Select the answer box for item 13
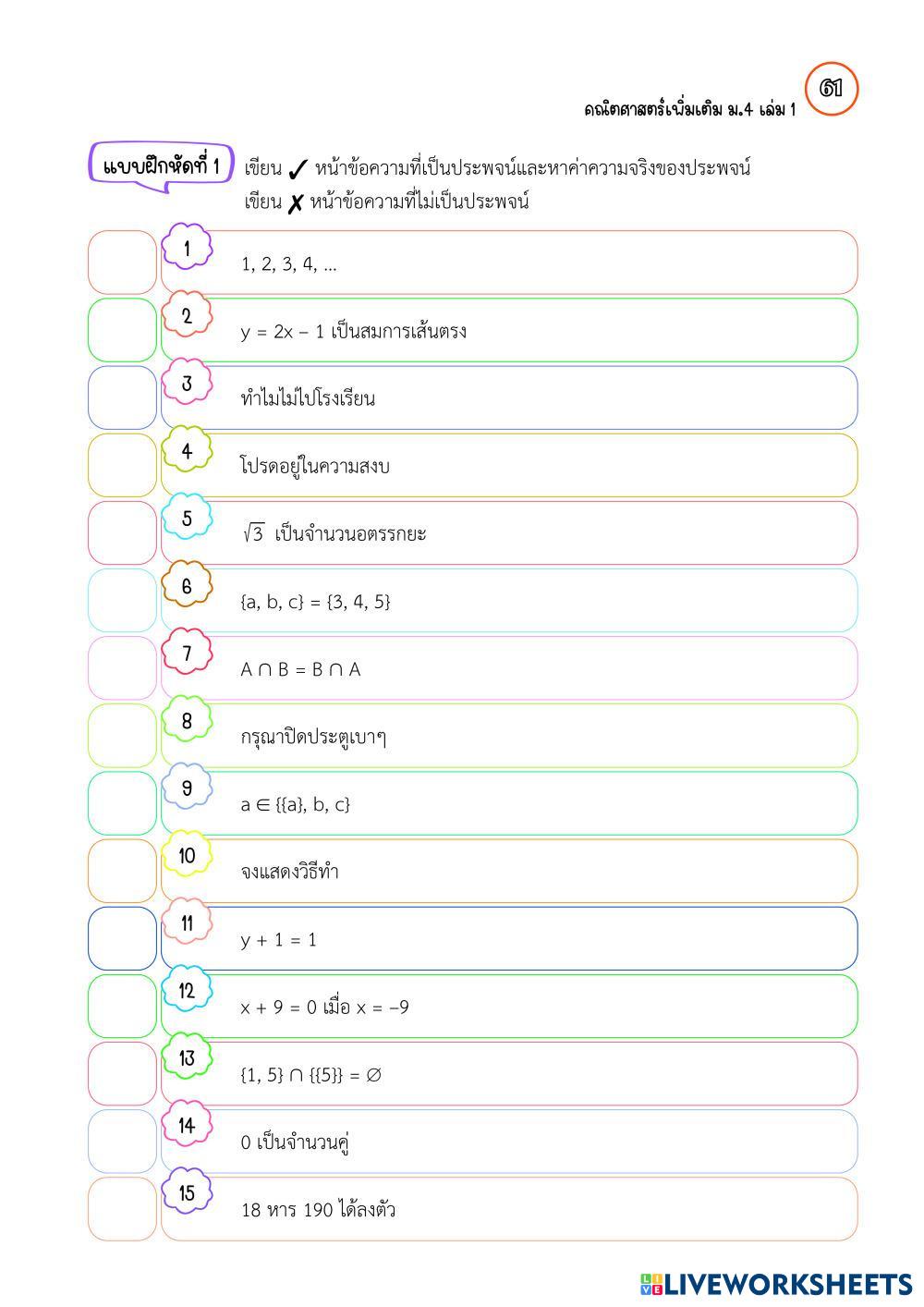924x1307 pixels. click(123, 1074)
